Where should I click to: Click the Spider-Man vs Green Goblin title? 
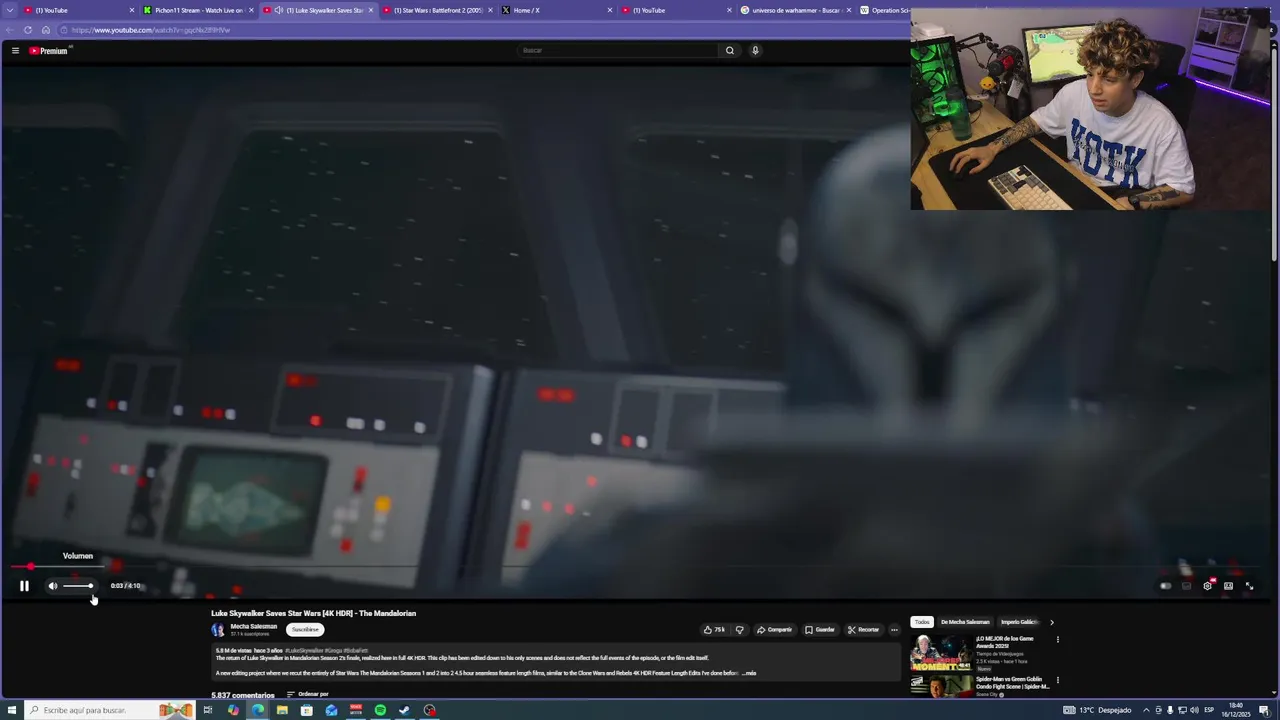pos(1013,683)
